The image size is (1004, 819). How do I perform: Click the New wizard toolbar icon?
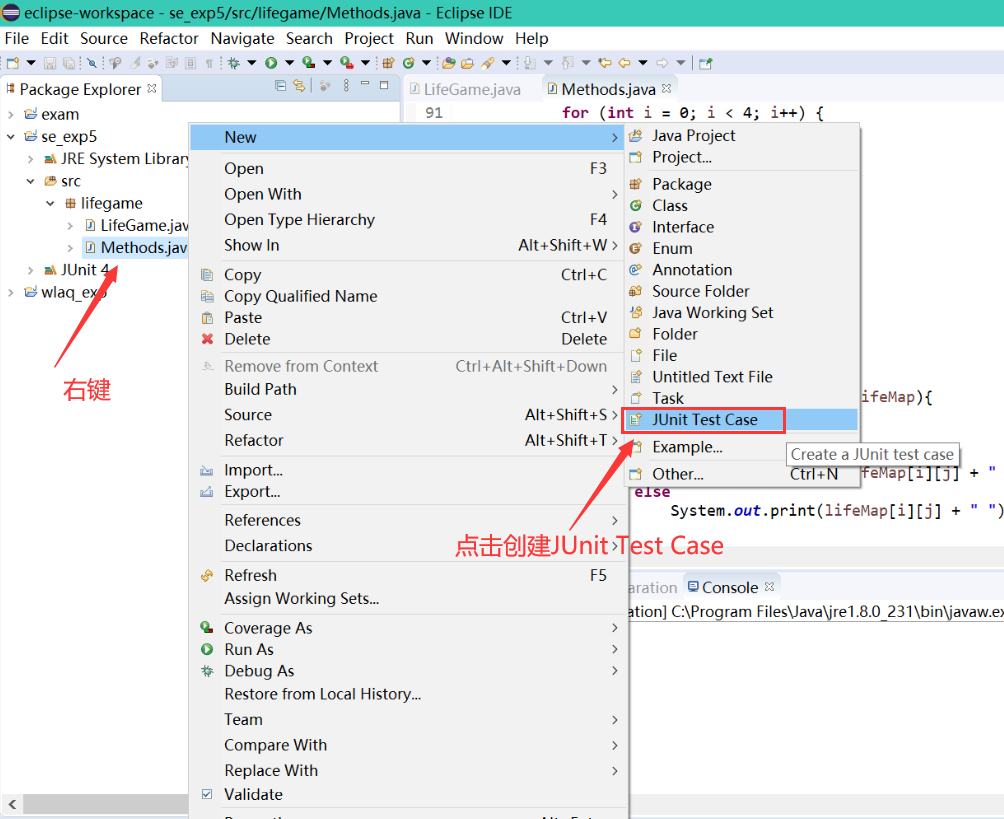13,63
